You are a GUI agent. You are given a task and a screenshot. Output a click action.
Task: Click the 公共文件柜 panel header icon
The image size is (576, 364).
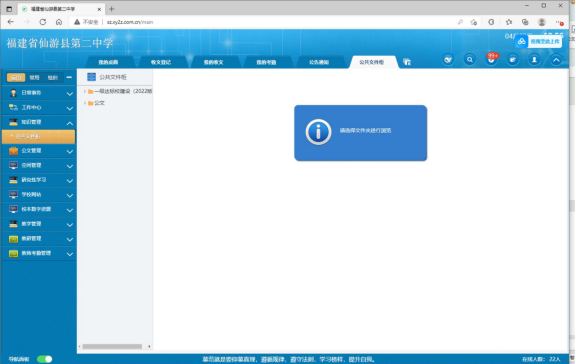coord(91,77)
